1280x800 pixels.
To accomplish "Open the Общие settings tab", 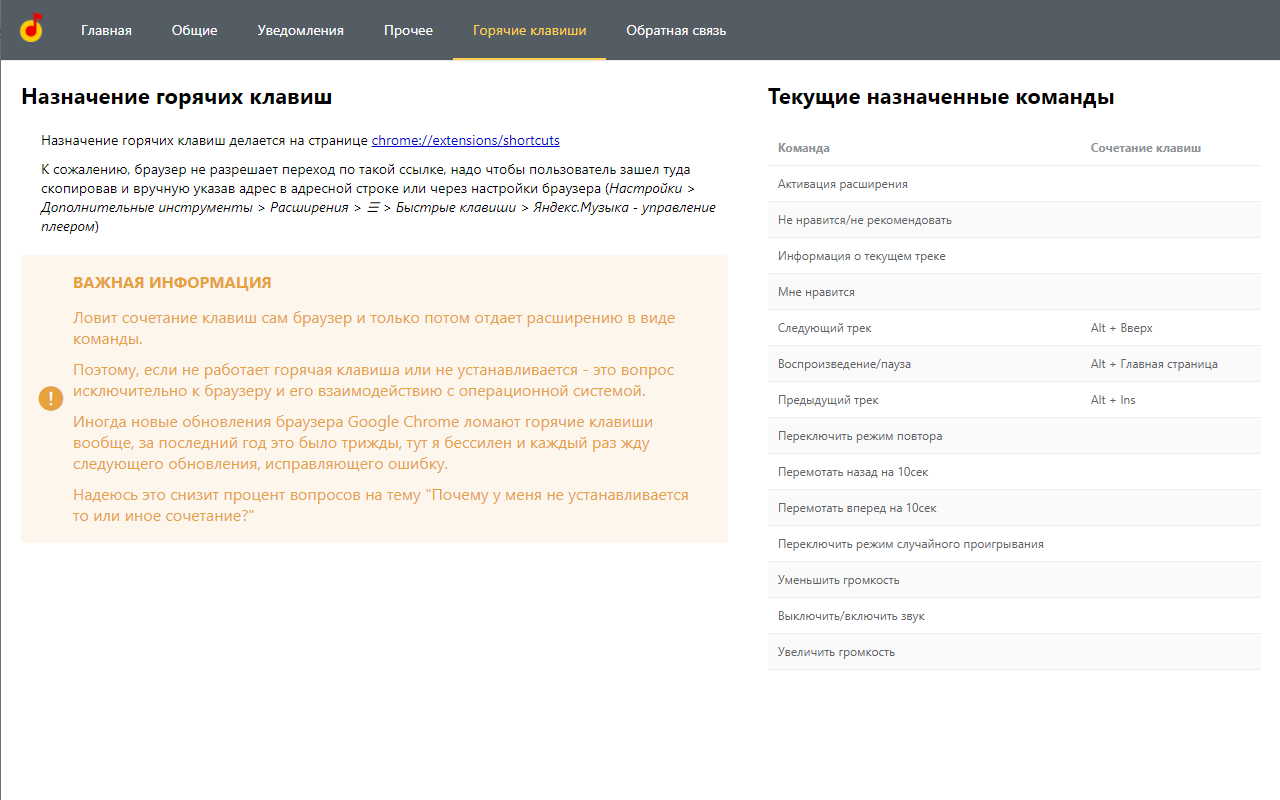I will coord(194,30).
